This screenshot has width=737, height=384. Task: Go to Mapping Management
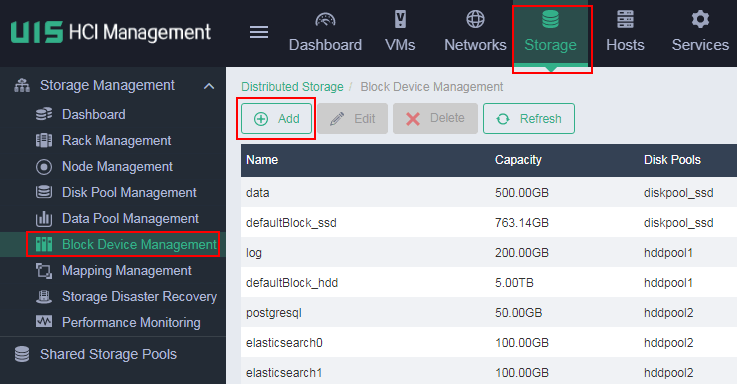coord(126,270)
